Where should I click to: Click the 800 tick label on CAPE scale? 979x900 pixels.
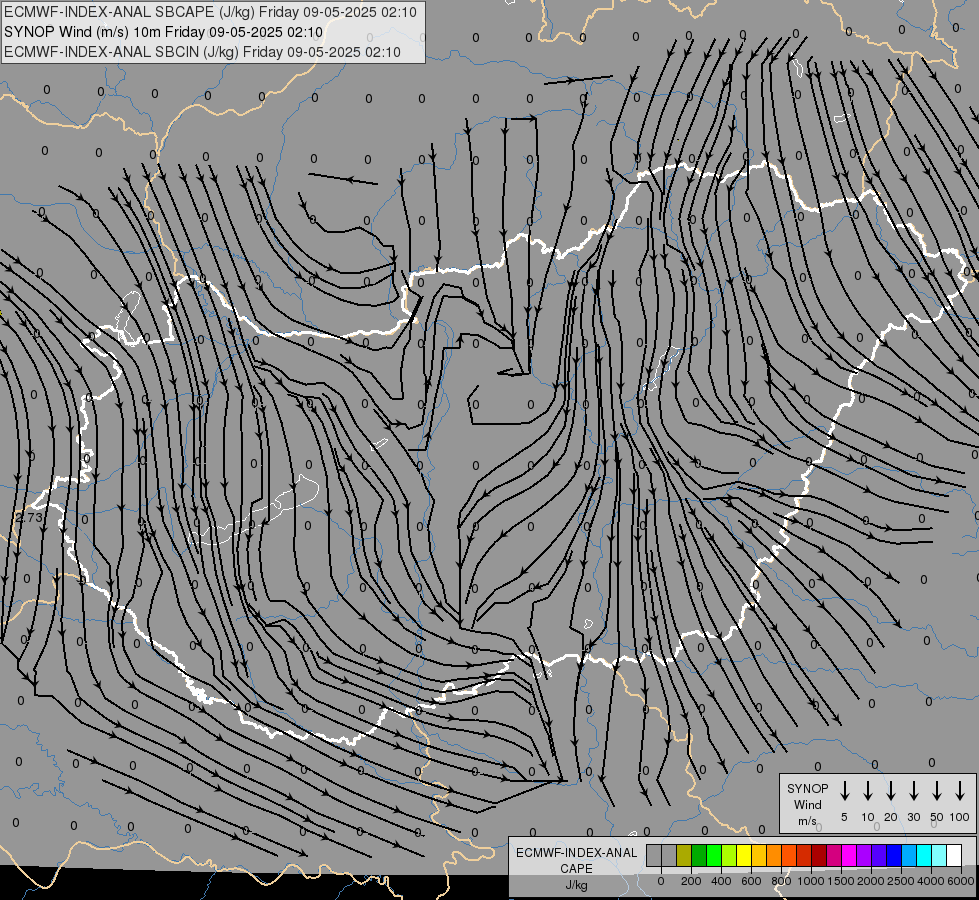781,881
